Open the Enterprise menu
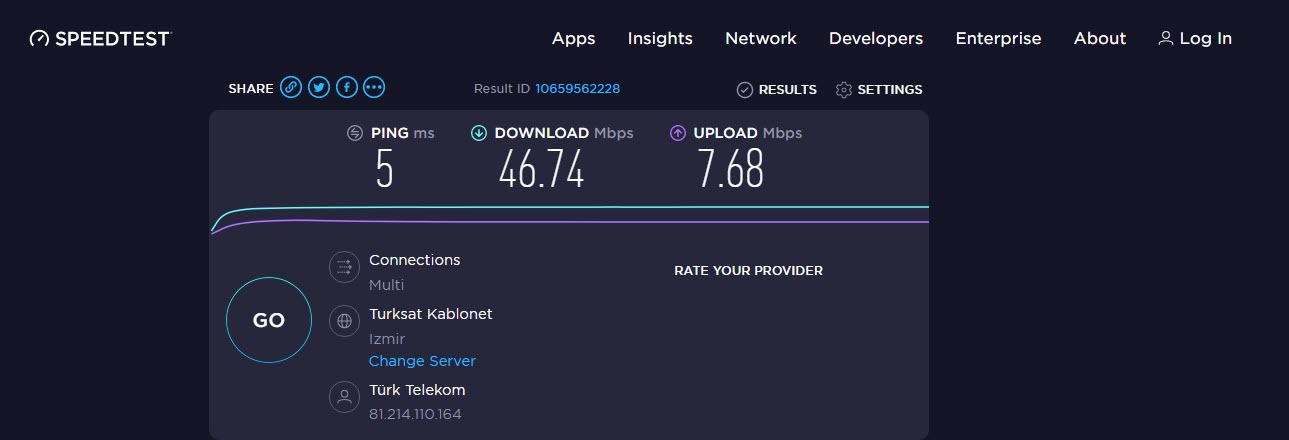 (x=998, y=38)
